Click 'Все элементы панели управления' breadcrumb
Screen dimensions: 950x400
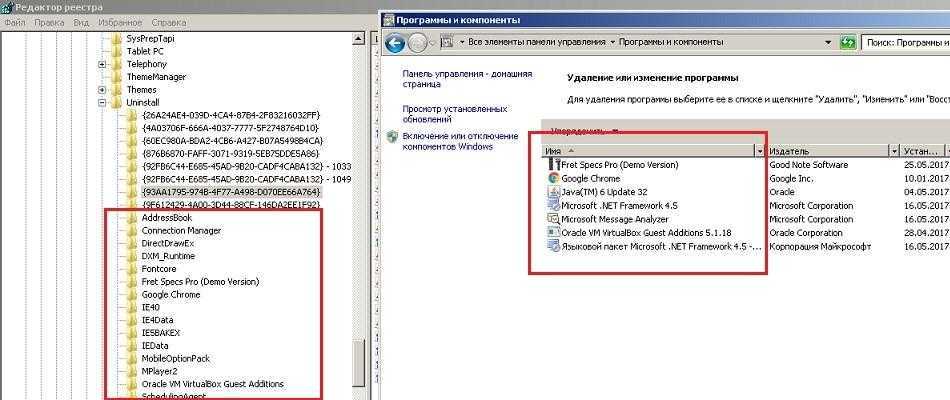coord(536,42)
